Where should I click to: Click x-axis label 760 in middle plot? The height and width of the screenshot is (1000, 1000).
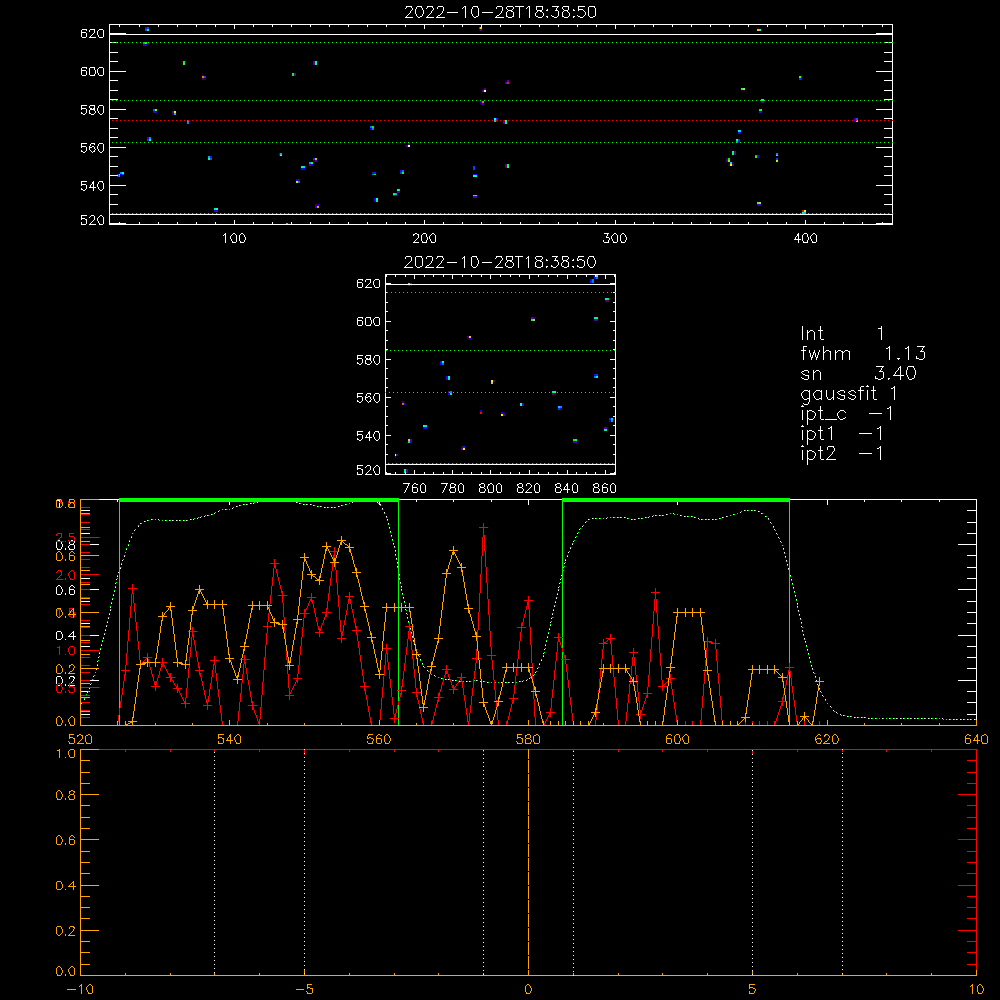415,489
